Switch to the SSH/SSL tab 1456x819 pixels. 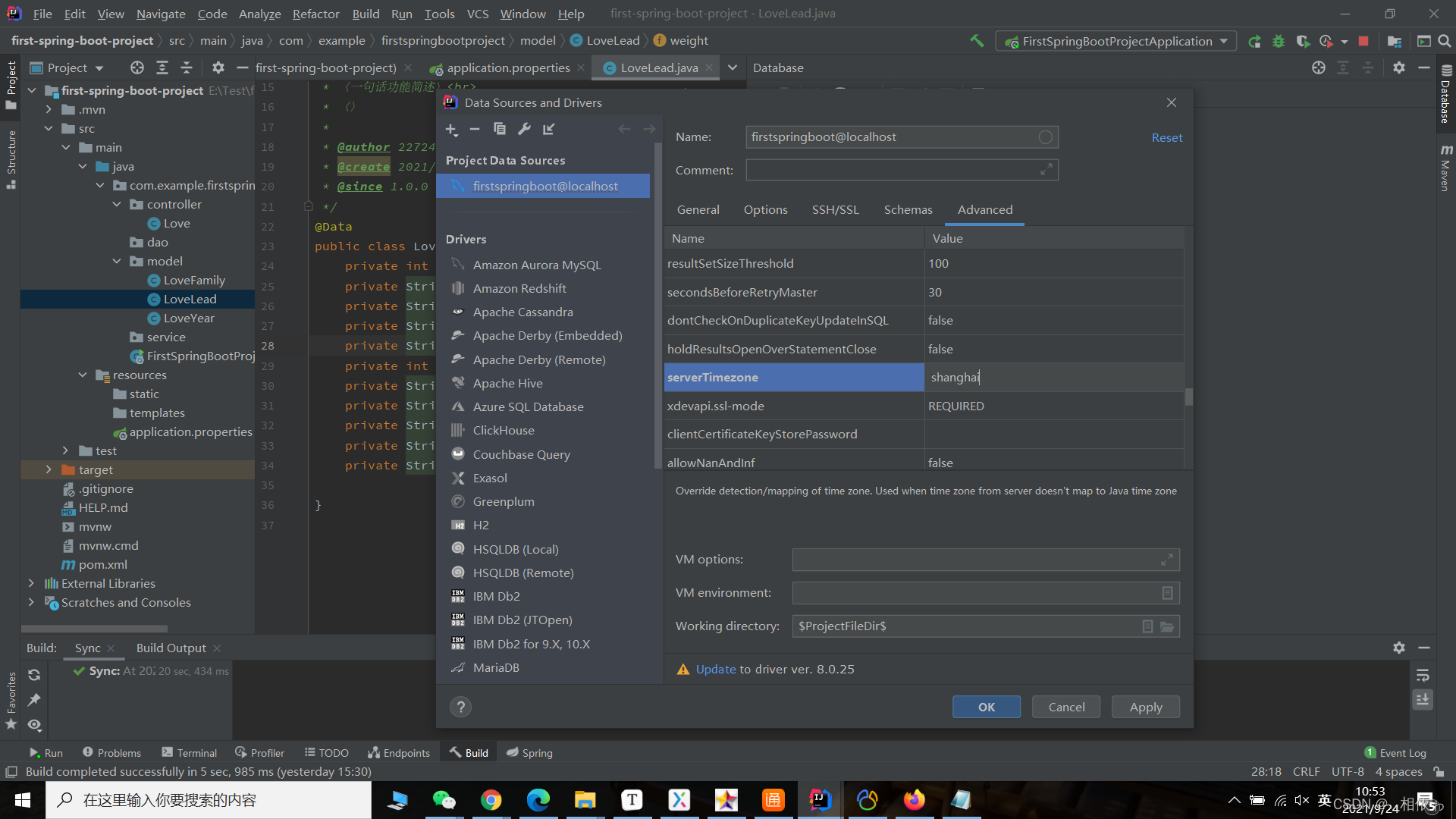(x=835, y=209)
